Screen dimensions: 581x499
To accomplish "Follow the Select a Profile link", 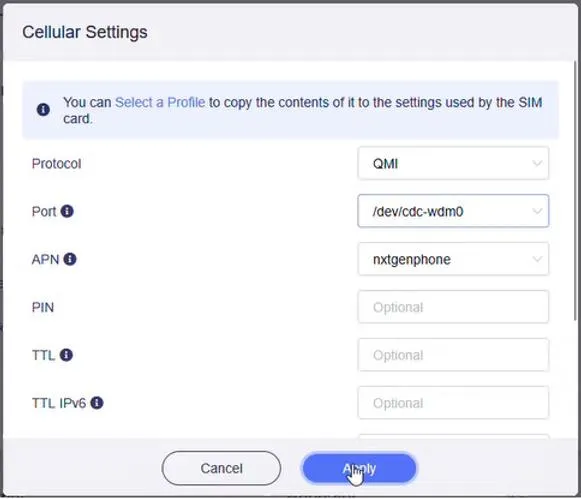I will click(160, 102).
